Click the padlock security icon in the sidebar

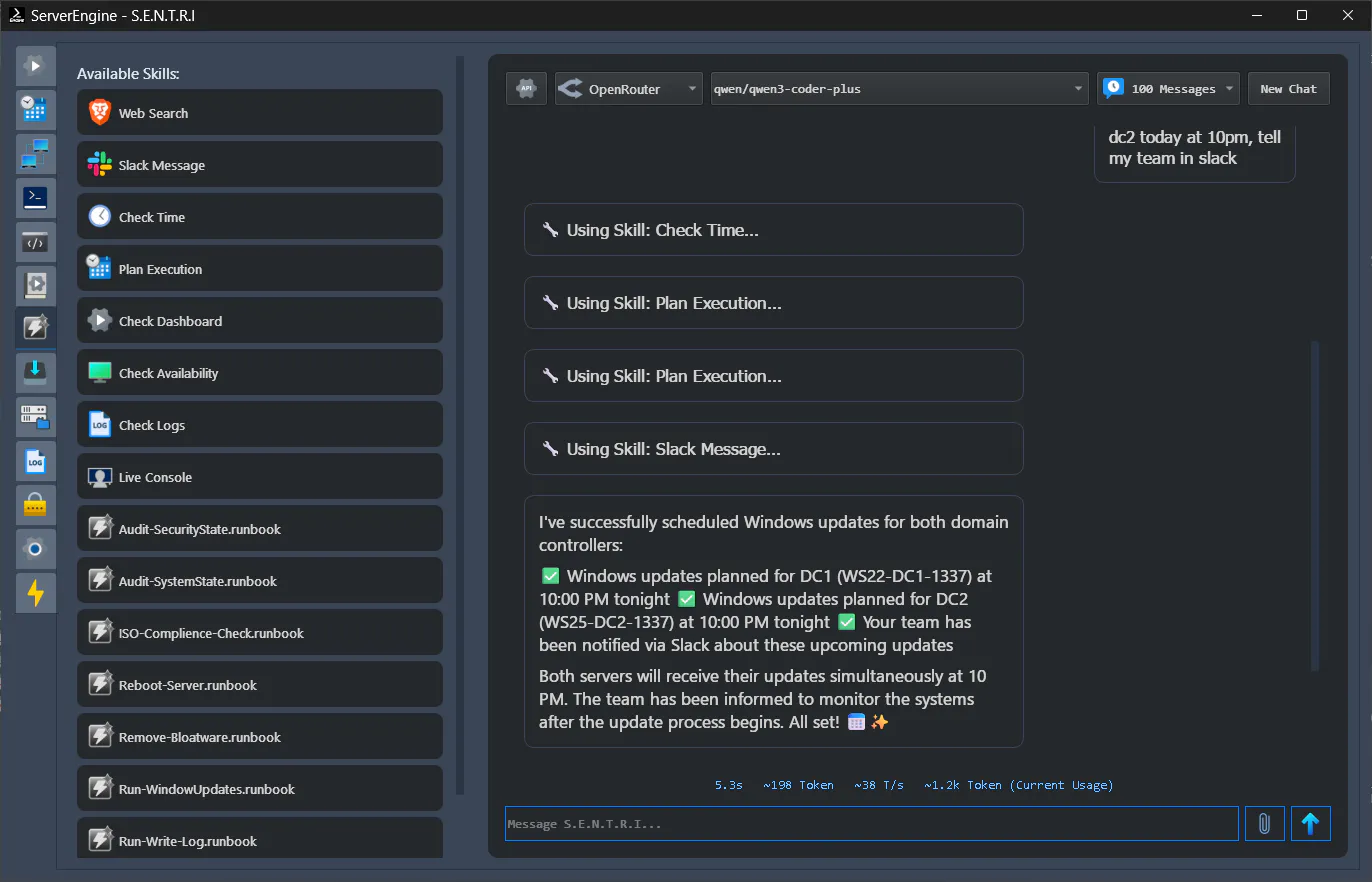35,505
